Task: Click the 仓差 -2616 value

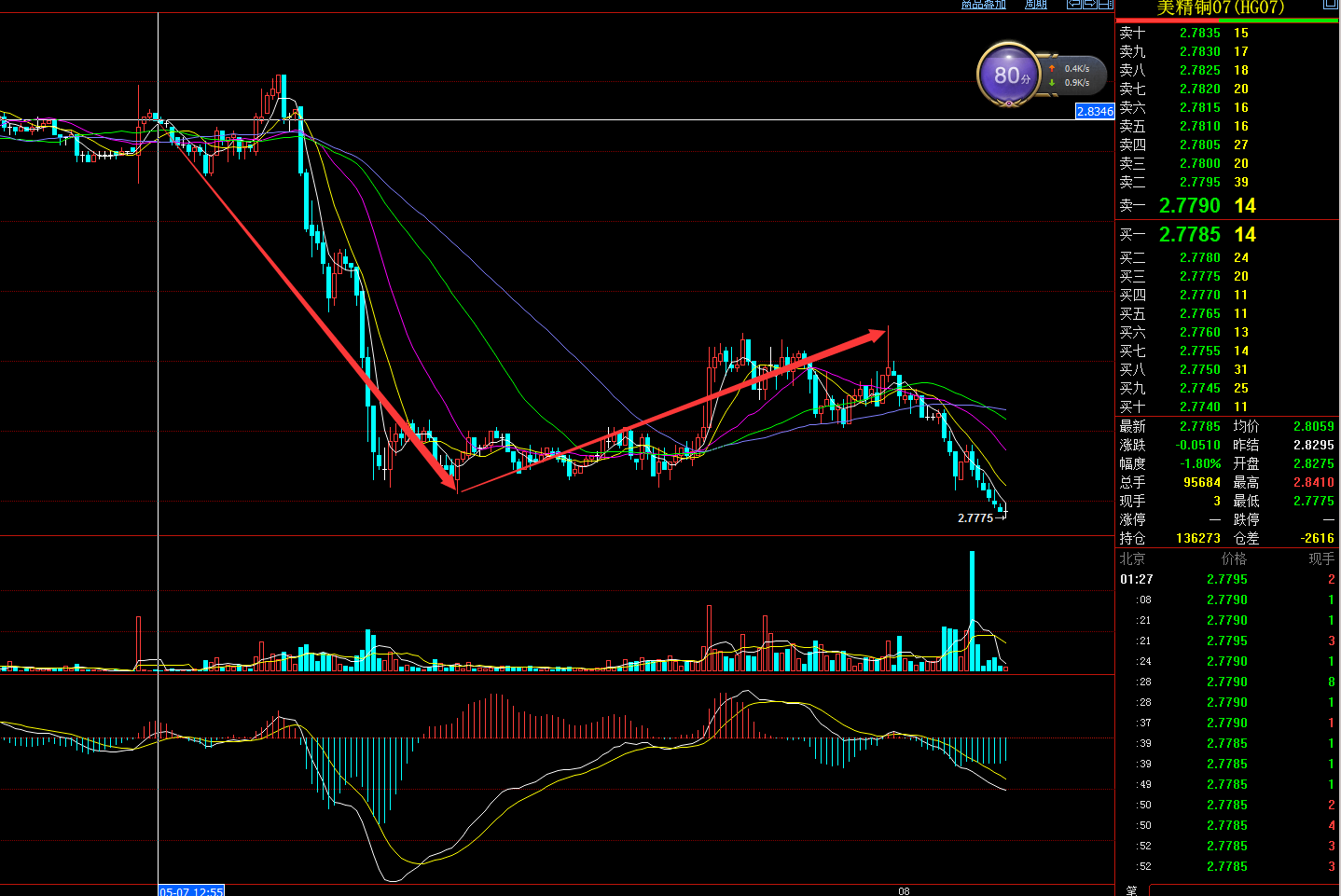Action: click(x=1318, y=538)
